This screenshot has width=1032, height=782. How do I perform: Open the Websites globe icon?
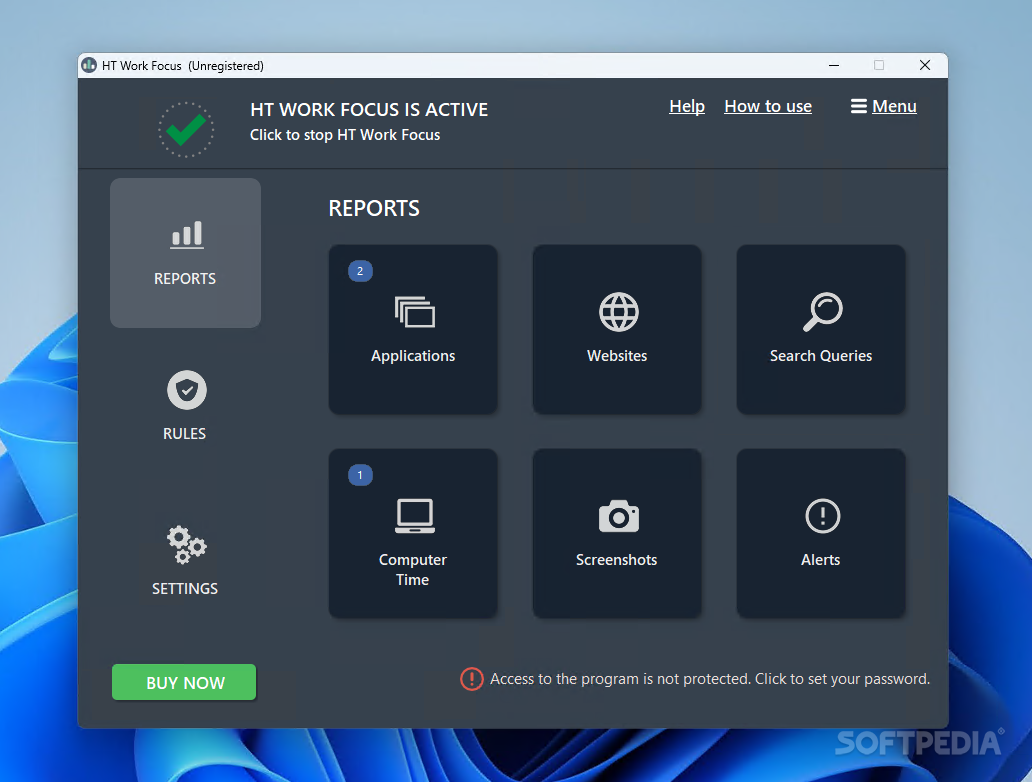619,312
